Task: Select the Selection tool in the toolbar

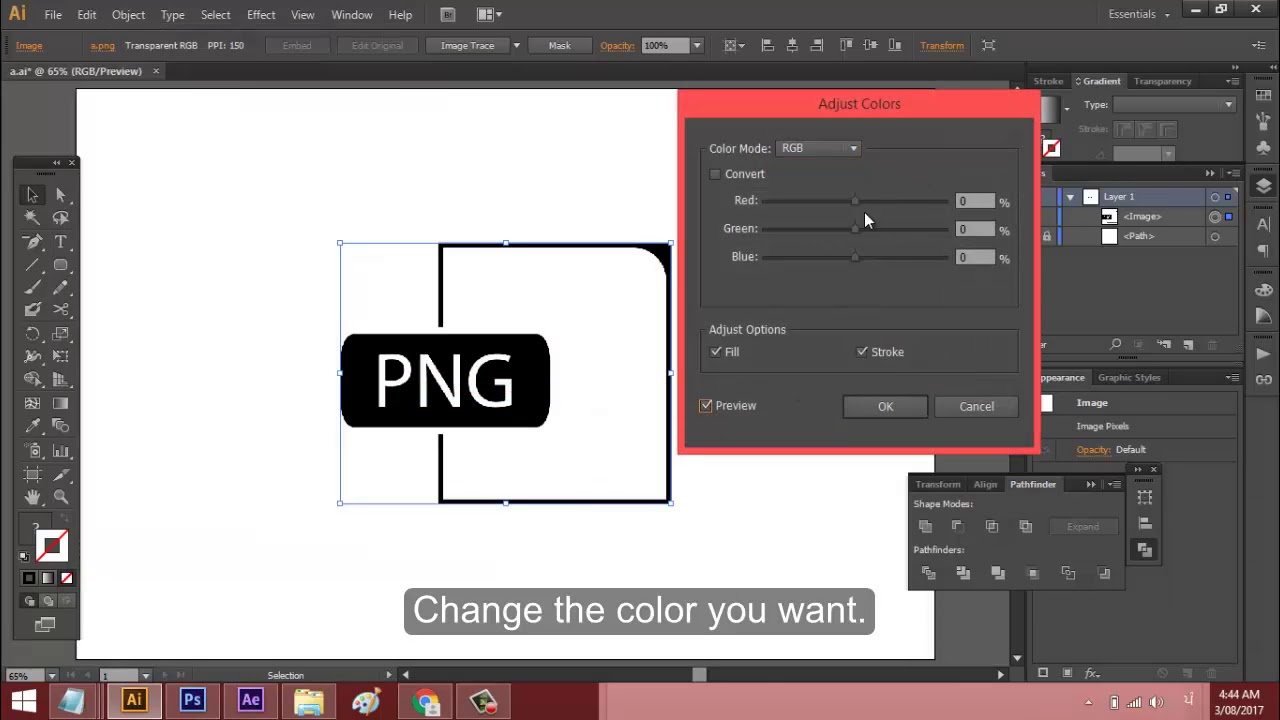Action: [x=32, y=196]
